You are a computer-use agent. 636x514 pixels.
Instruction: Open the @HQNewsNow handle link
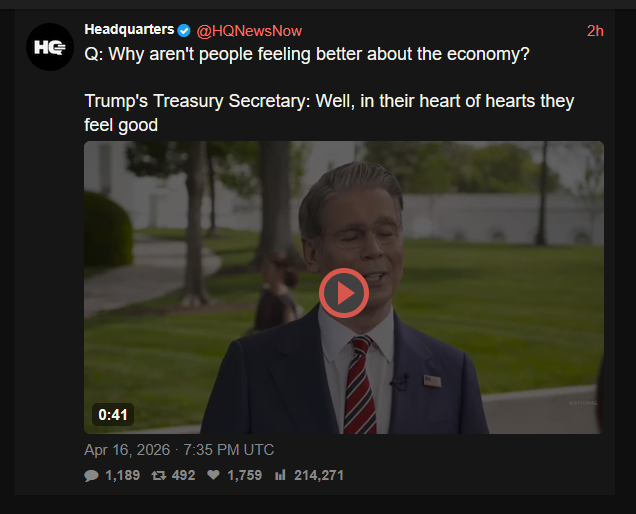click(249, 31)
